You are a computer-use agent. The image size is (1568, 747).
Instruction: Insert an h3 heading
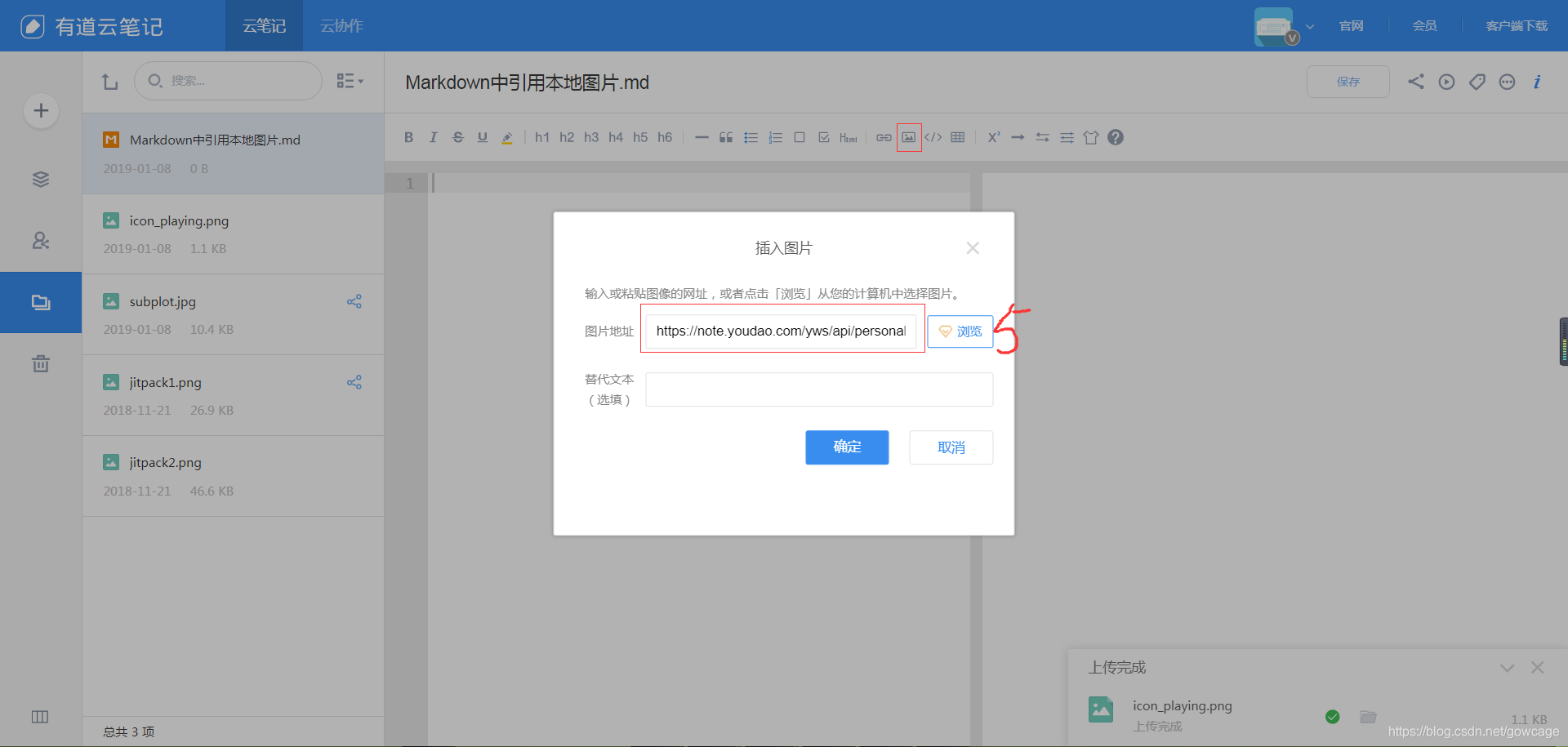(591, 137)
